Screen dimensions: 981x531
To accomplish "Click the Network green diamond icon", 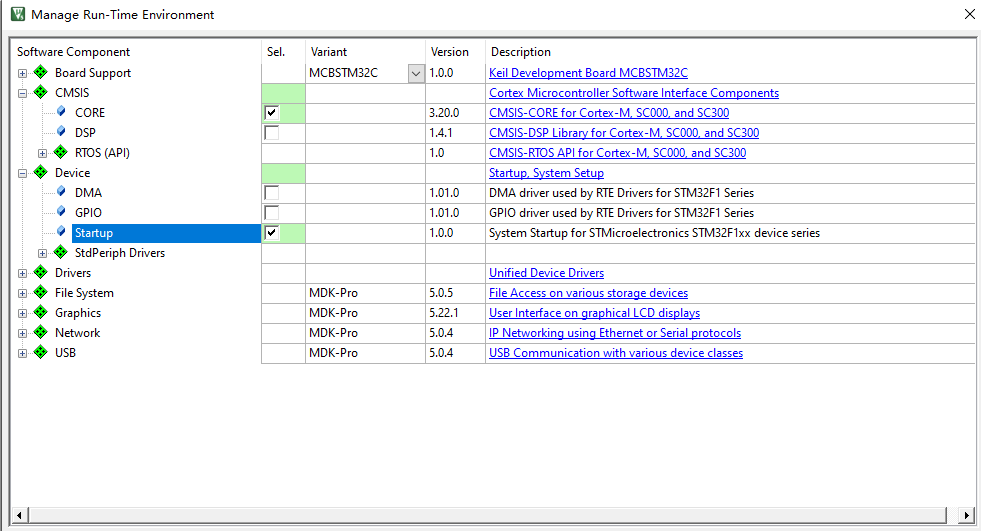I will click(41, 333).
